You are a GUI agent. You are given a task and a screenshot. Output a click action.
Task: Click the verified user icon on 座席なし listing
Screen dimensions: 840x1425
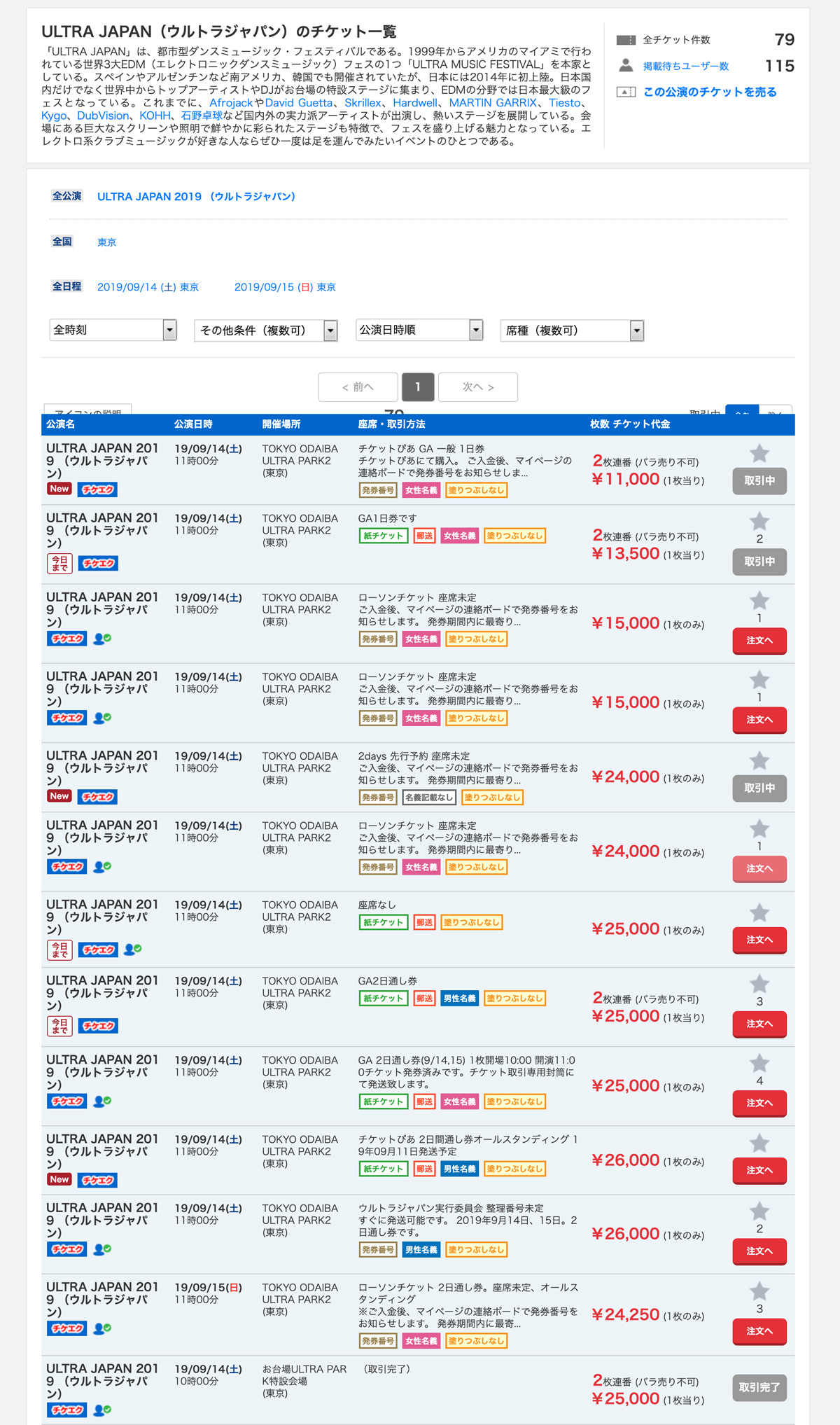click(x=132, y=950)
